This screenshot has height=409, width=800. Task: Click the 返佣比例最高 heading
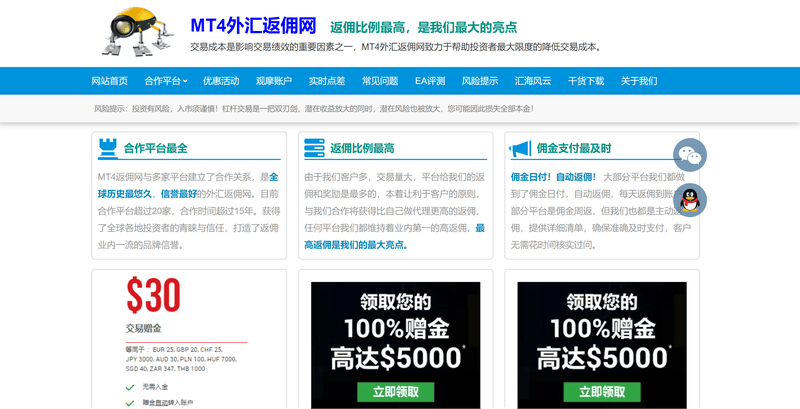click(x=362, y=148)
